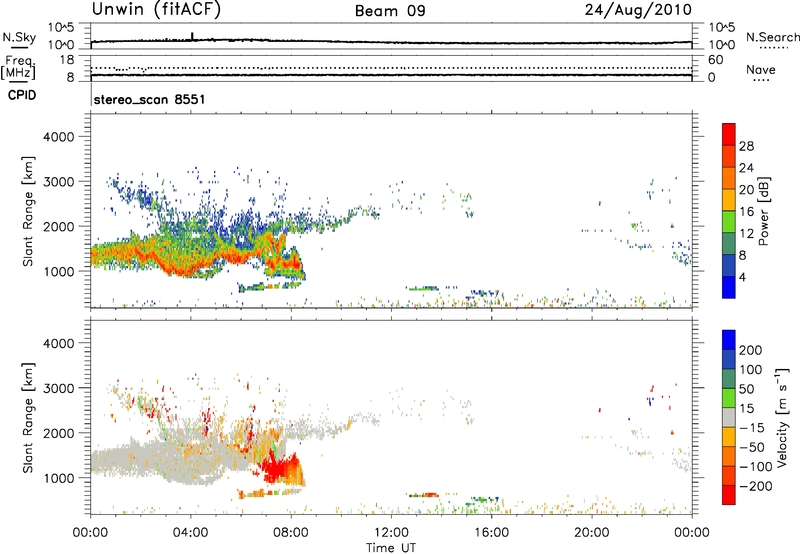
Task: Click the gray swatch of the Velocity colorbar
Action: click(729, 417)
